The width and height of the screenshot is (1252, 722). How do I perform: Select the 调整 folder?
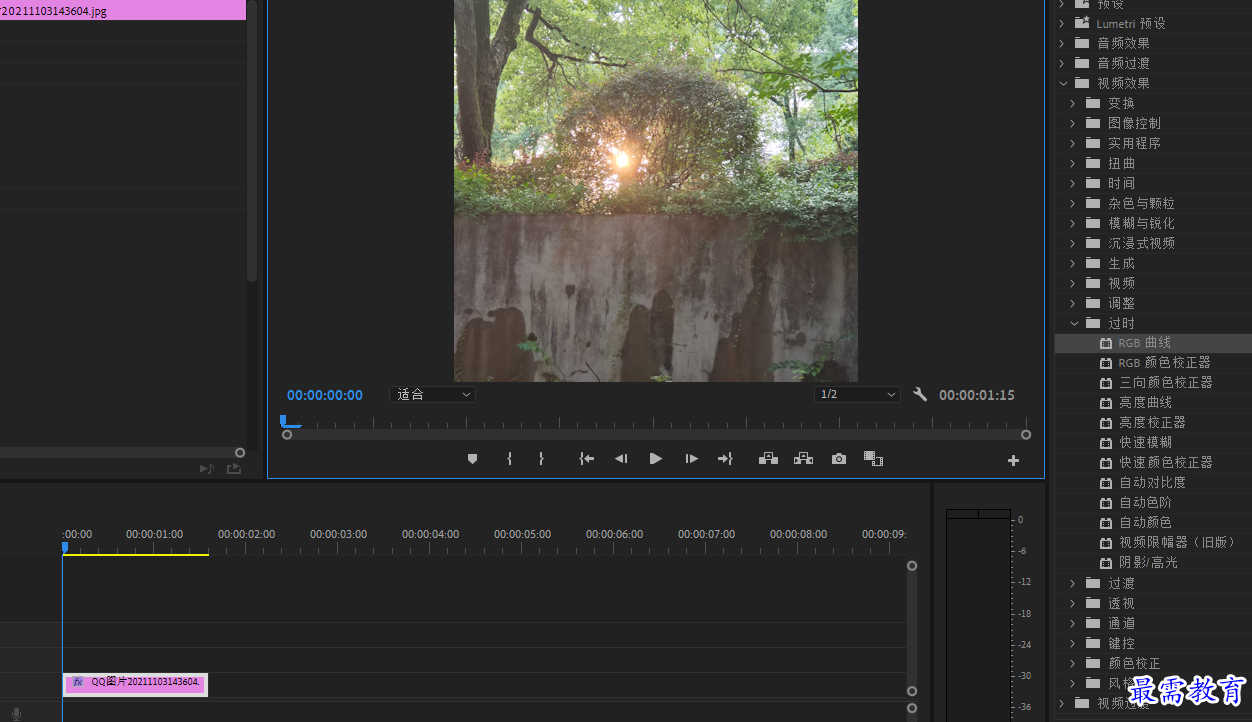(1121, 303)
